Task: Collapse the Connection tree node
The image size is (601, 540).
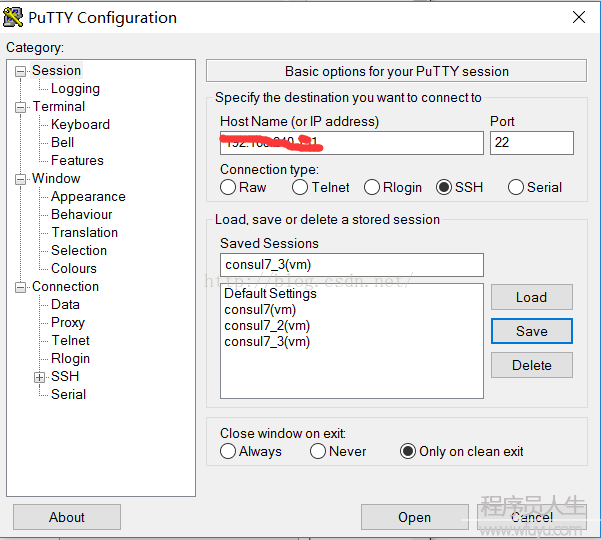Action: 20,287
